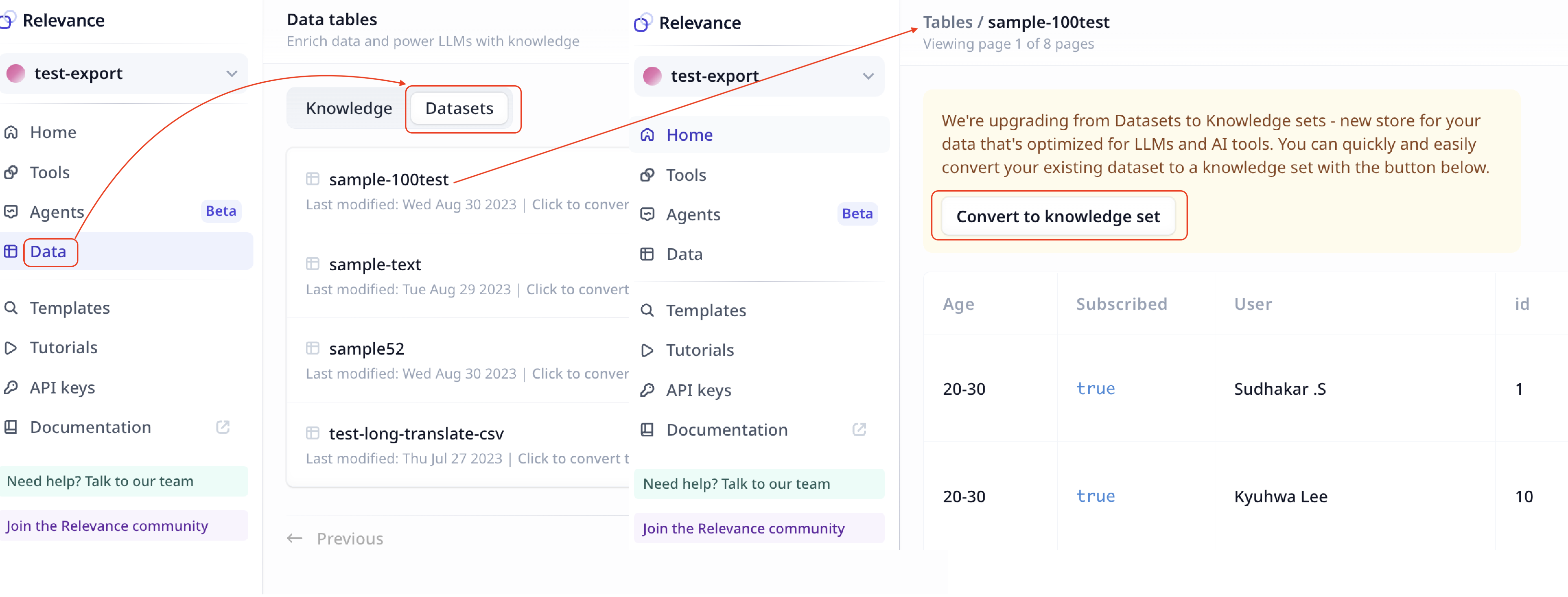Viewport: 1568px width, 597px height.
Task: Click Tools icon in right panel sidebar
Action: [x=648, y=175]
